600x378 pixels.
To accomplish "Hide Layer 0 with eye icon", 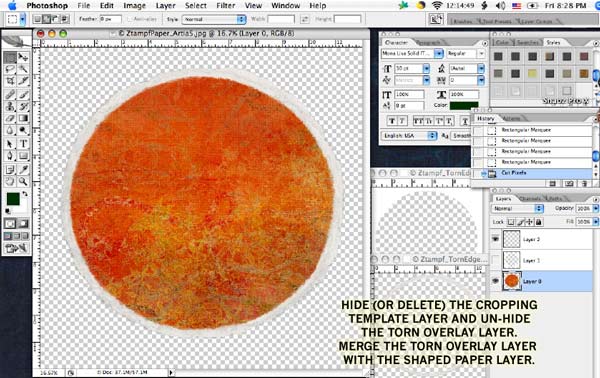I will tap(496, 281).
